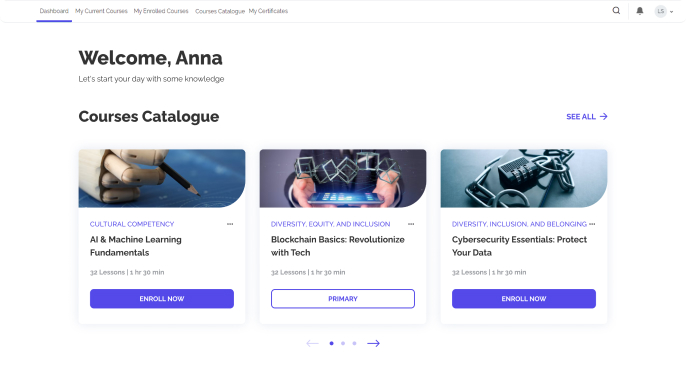
Task: Open My Certificates navigation tab
Action: [x=268, y=11]
